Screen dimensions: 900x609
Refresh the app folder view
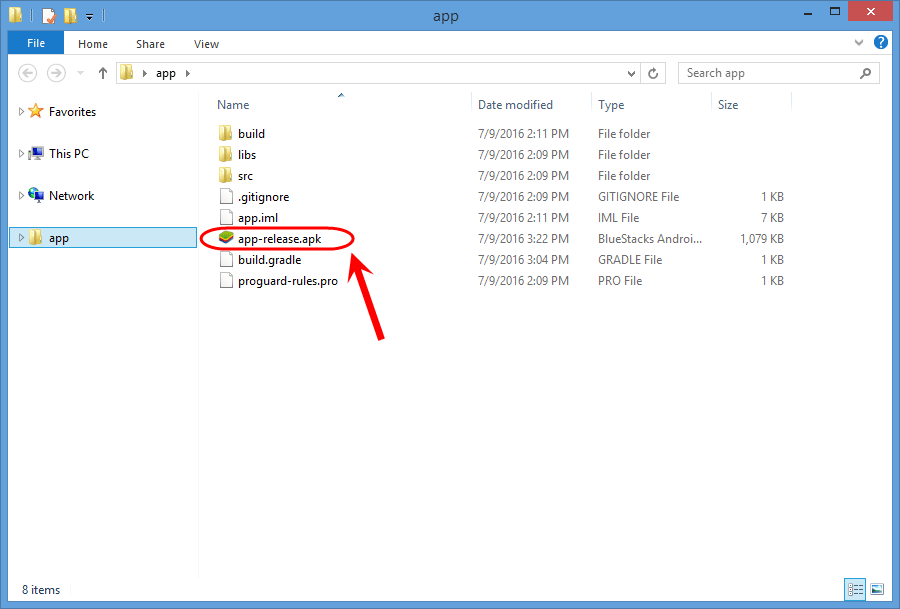pyautogui.click(x=653, y=73)
